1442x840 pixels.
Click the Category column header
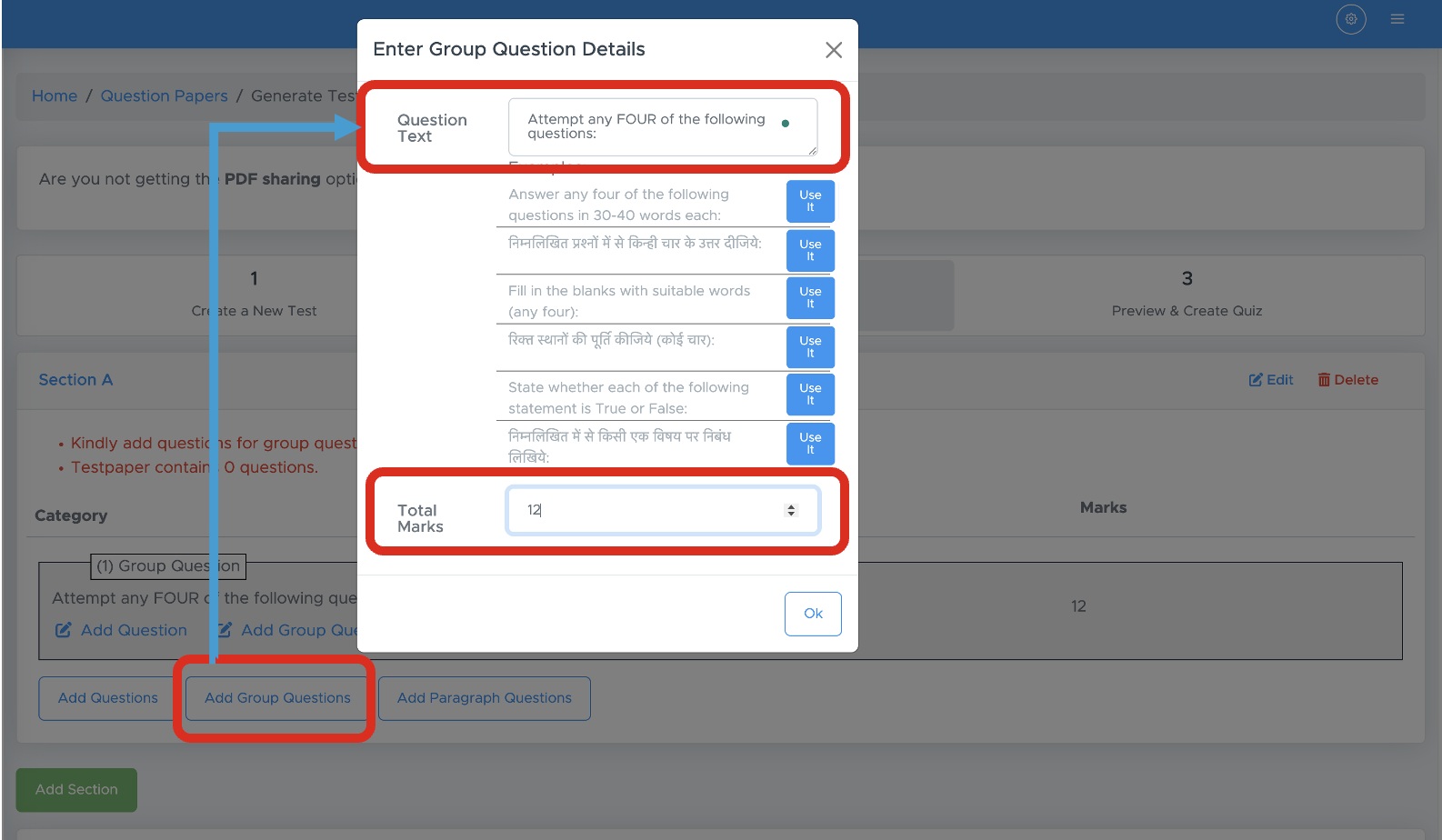pos(71,515)
